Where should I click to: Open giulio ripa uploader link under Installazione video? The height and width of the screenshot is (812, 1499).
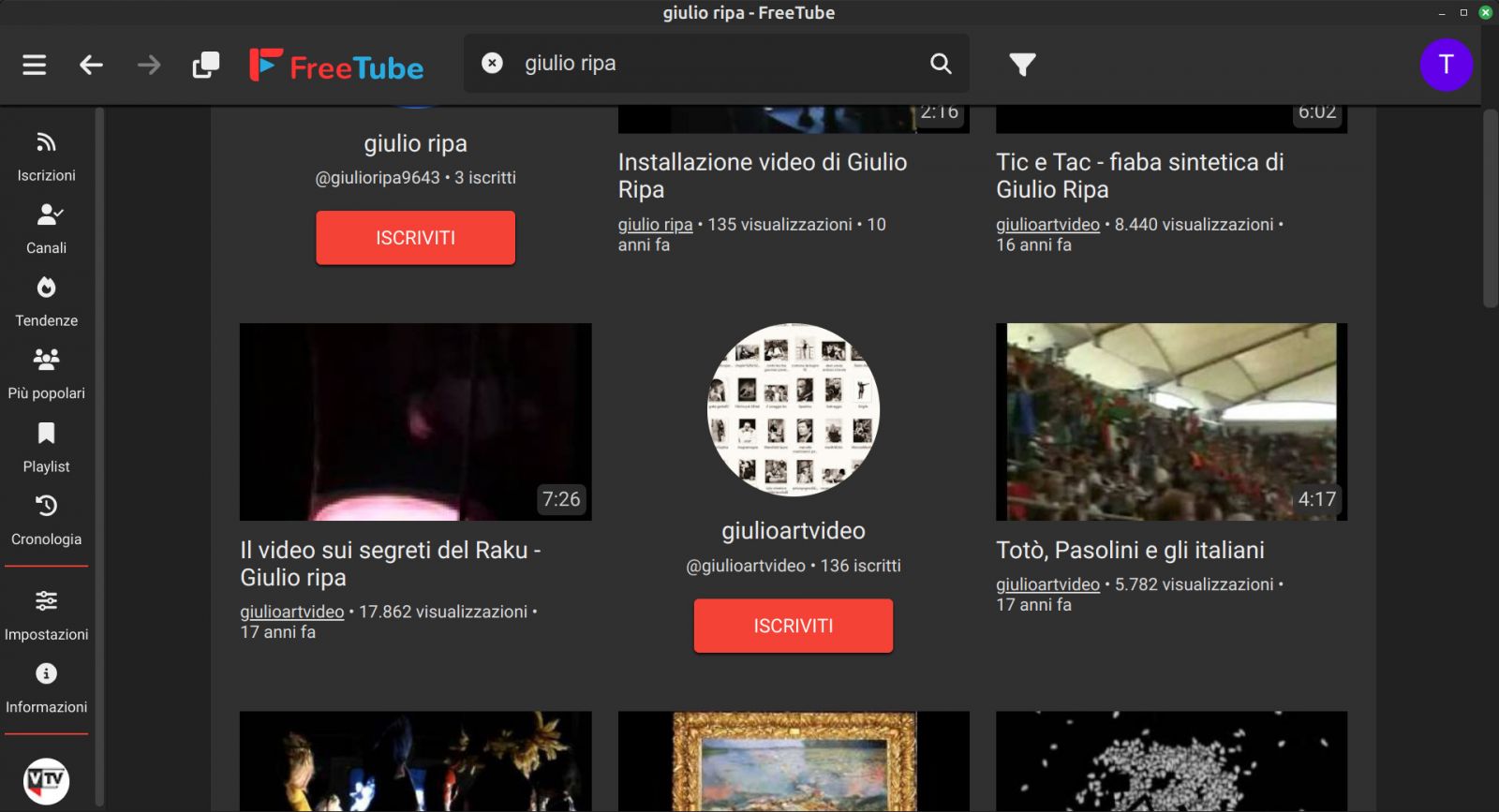tap(655, 225)
